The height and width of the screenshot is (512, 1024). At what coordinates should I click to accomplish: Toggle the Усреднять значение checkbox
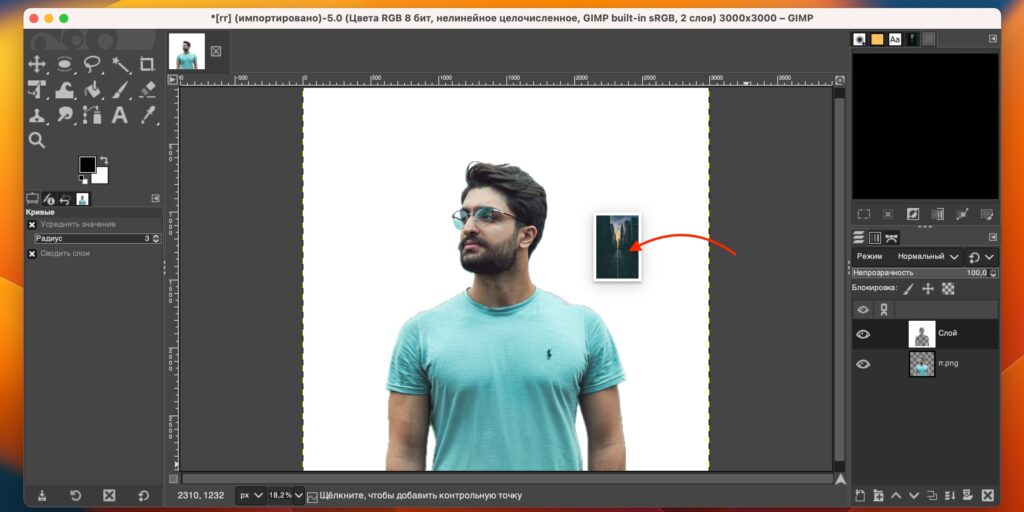click(32, 225)
